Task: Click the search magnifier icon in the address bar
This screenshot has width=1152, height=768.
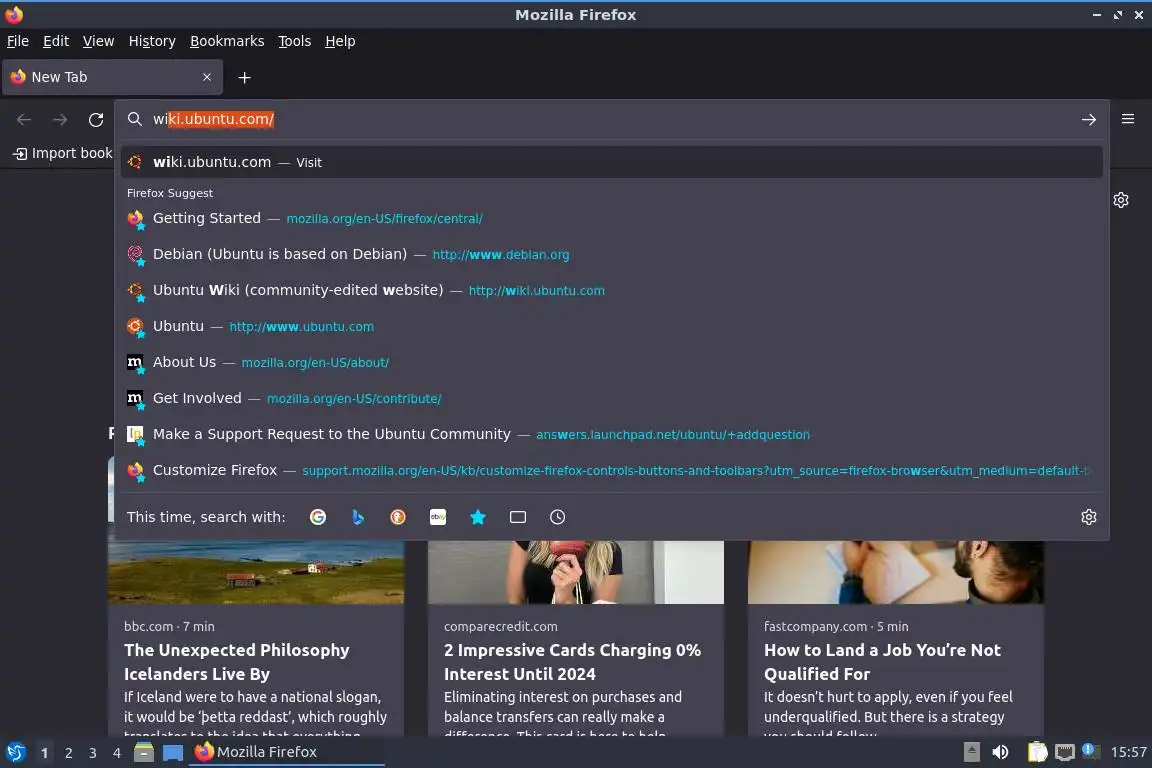Action: pos(134,119)
